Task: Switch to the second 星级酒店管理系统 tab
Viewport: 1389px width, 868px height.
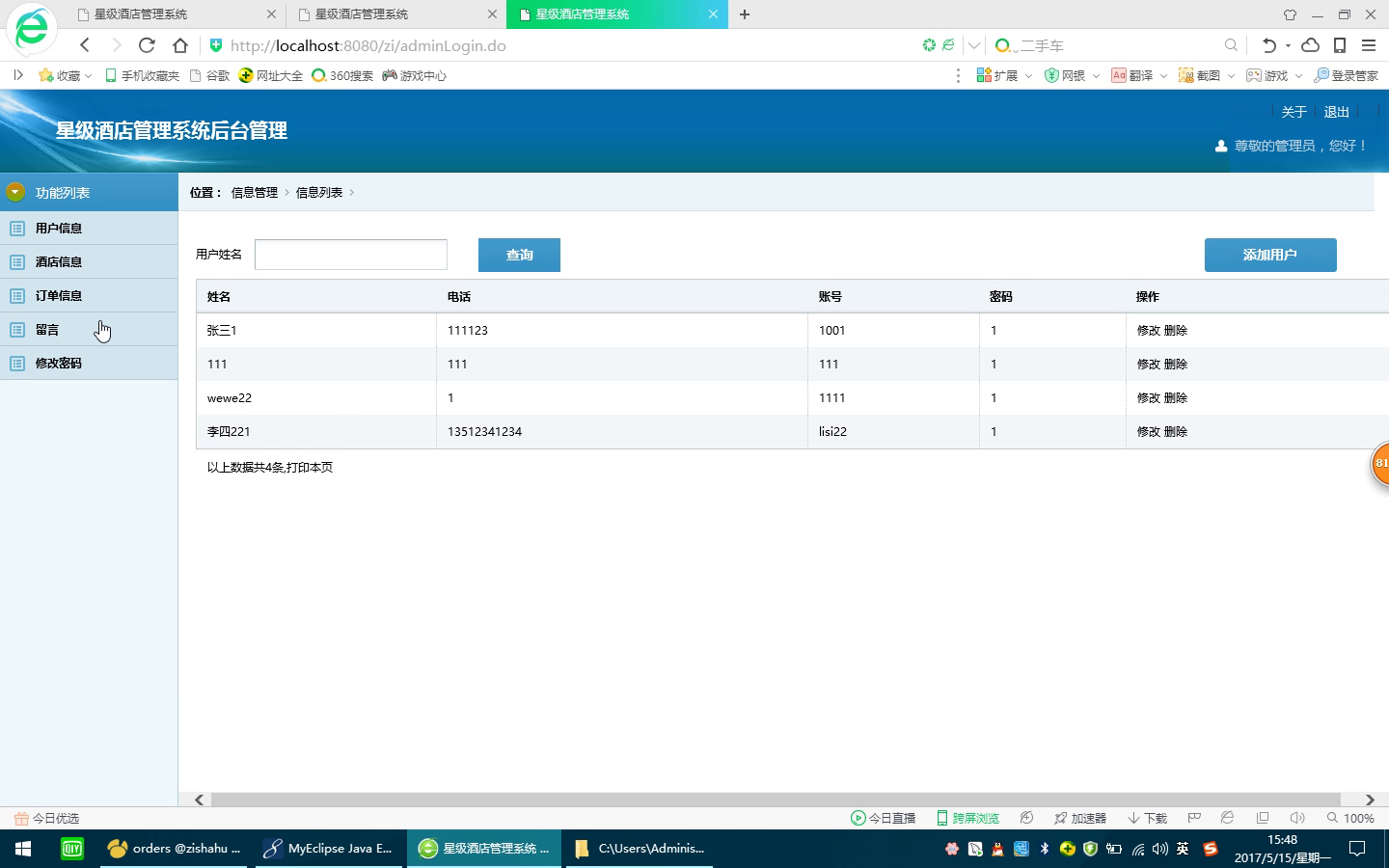Action: (x=395, y=14)
